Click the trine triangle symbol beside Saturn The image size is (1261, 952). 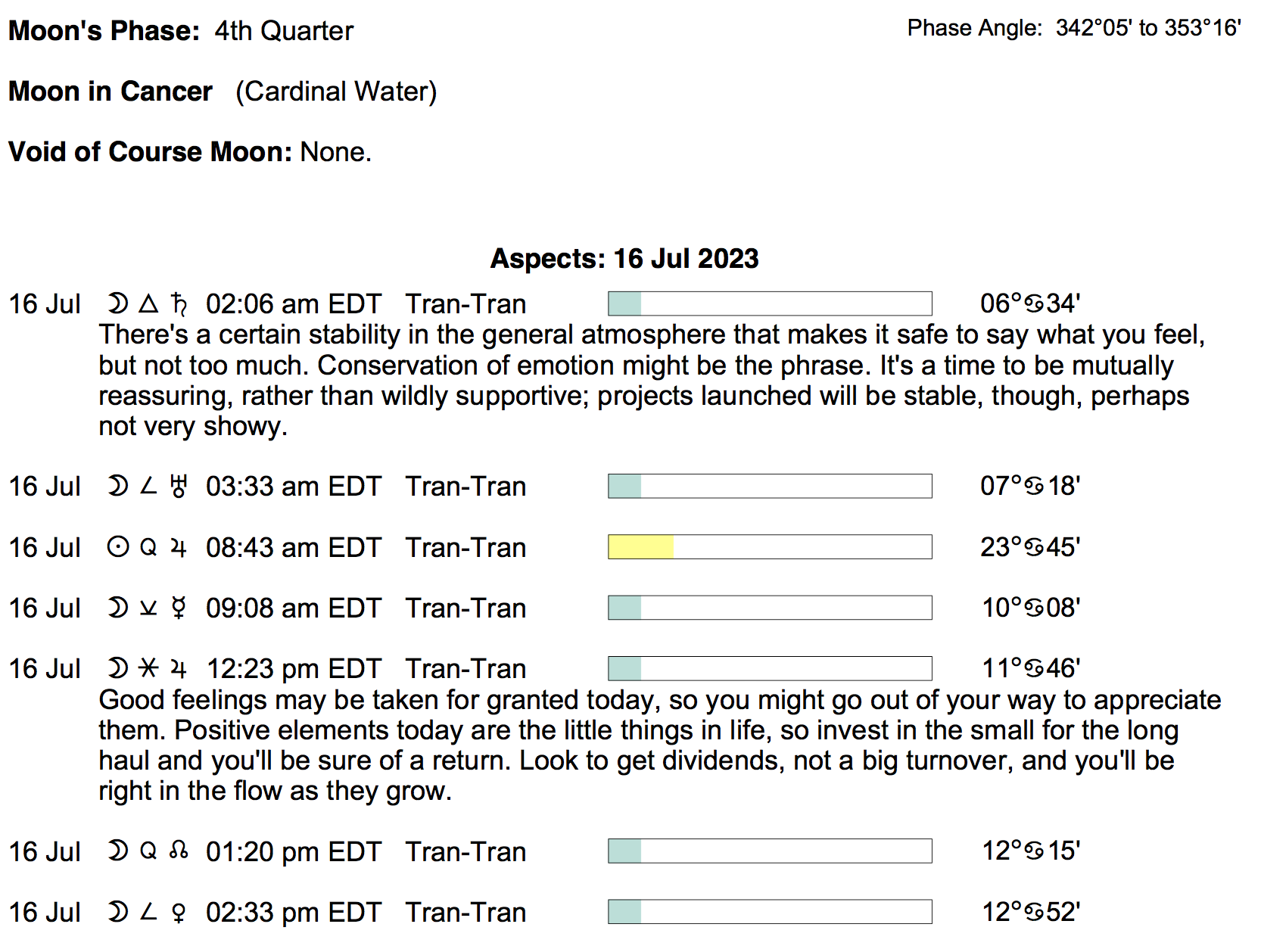148,304
